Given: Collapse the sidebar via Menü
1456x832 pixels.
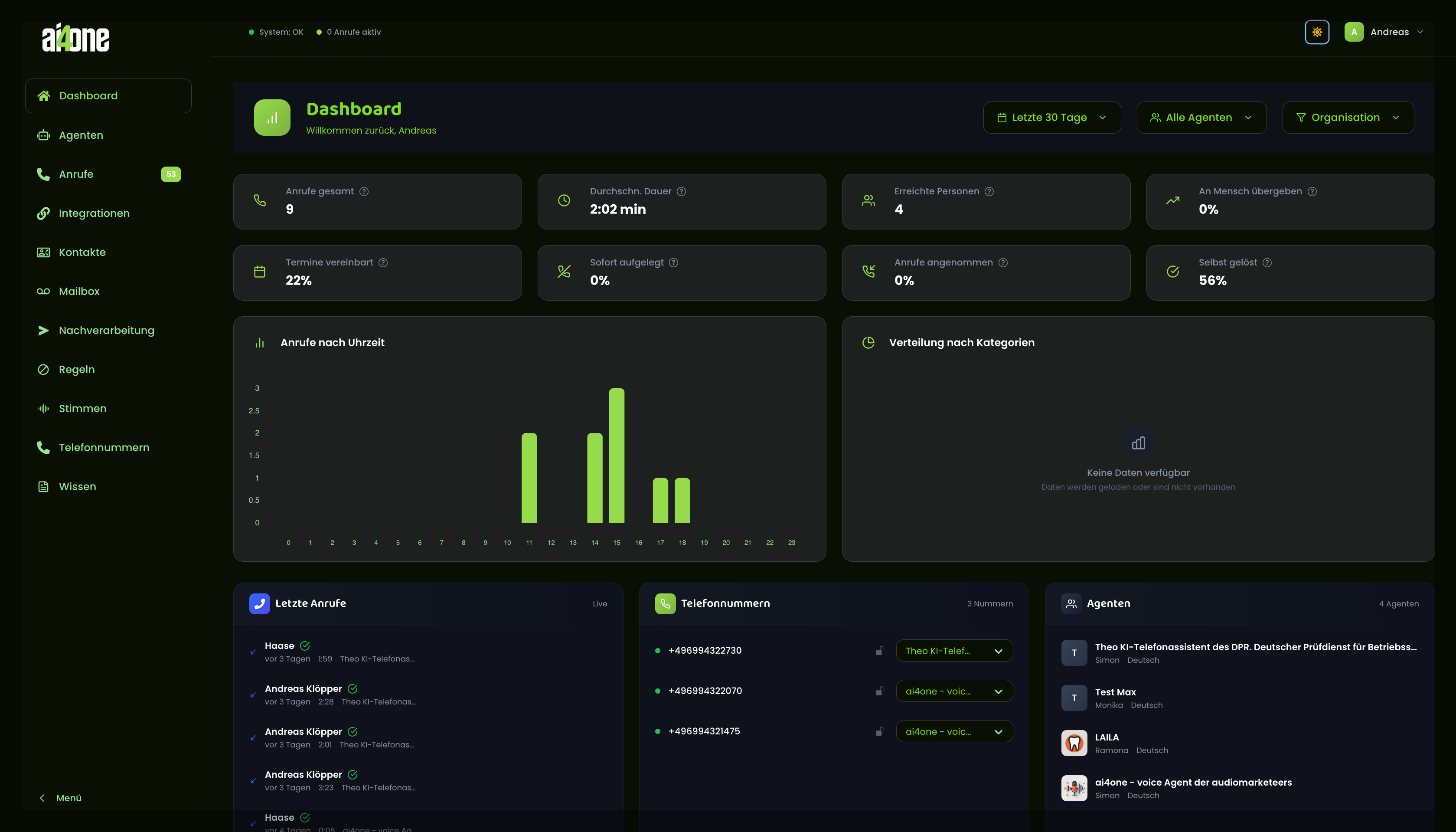Looking at the screenshot, I should [x=60, y=798].
